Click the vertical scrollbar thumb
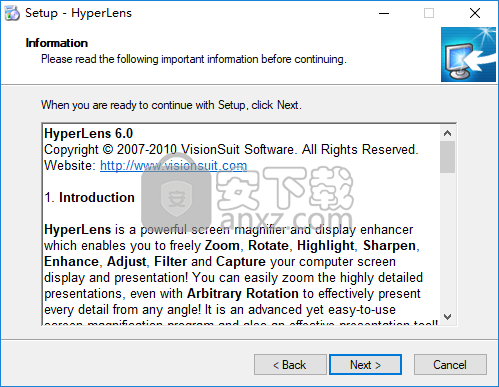Screen dimensions: 499x387 (447, 157)
